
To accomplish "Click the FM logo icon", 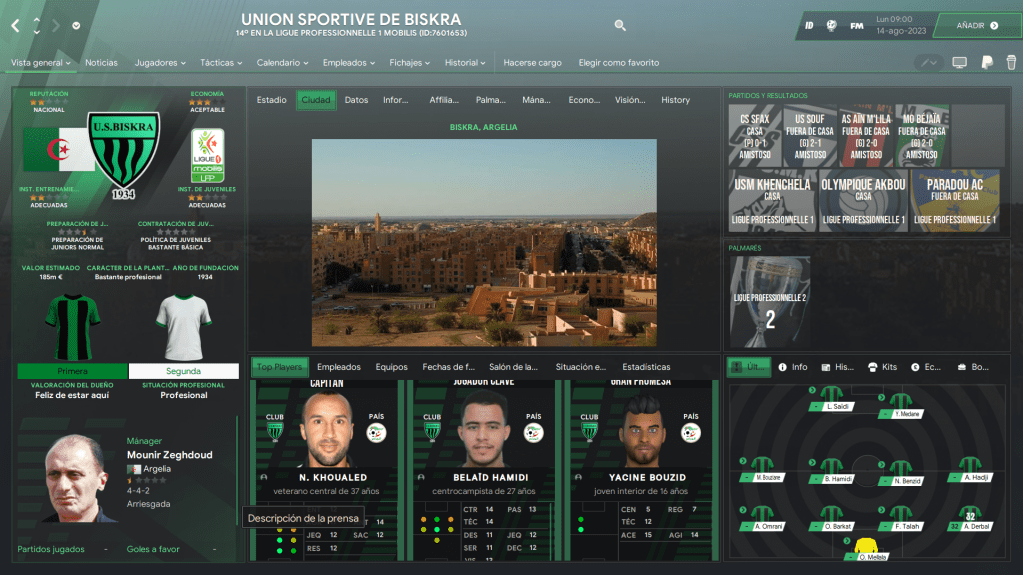I will [857, 26].
